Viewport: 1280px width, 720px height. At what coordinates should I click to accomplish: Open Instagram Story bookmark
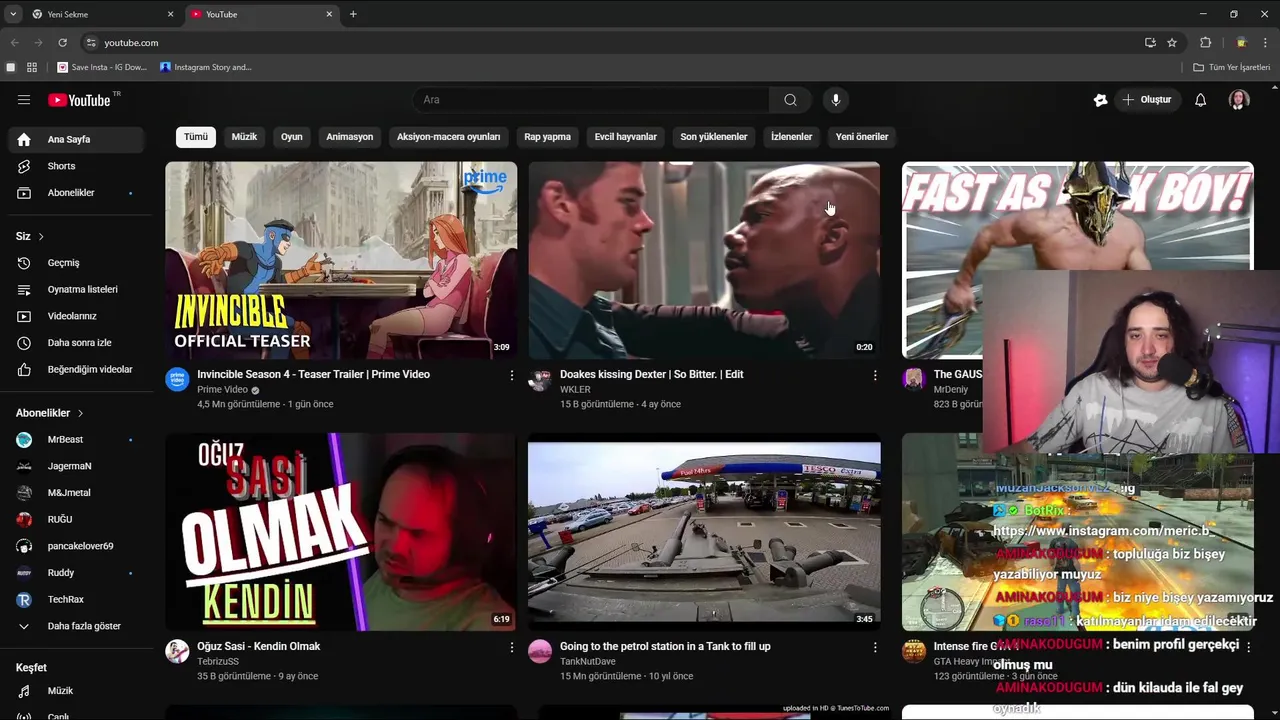coord(206,67)
